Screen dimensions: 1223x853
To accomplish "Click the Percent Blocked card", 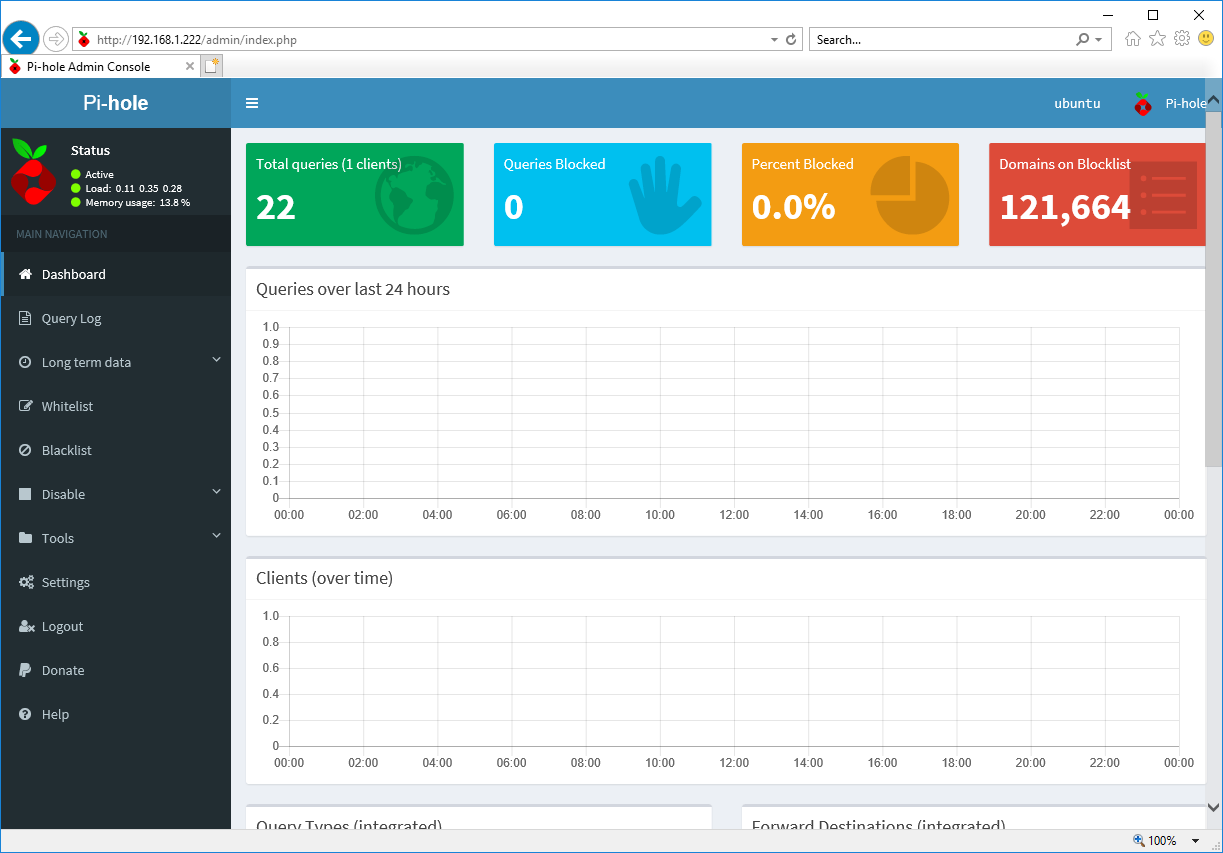I will point(850,194).
